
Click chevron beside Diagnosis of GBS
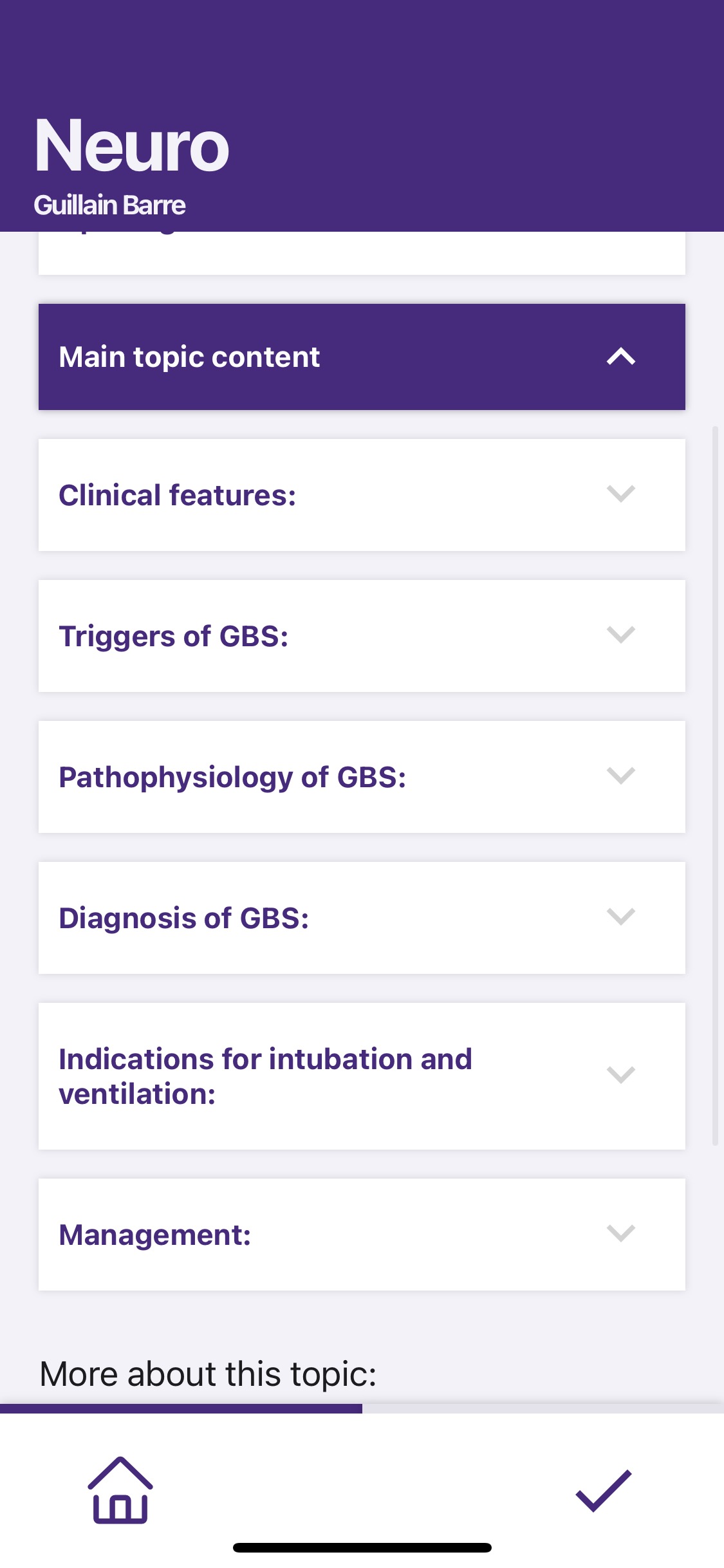tap(620, 917)
